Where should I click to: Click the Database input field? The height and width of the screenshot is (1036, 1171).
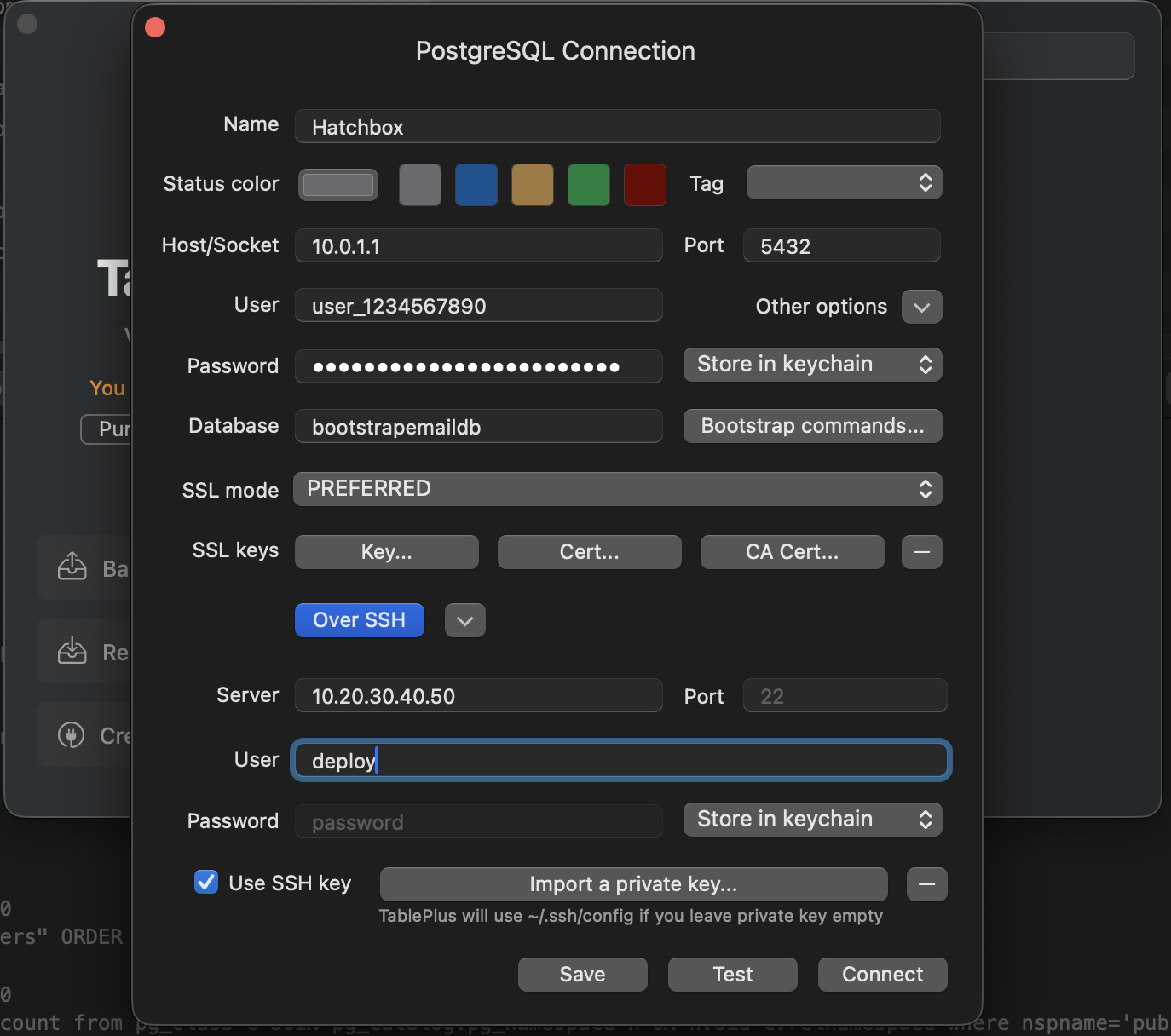pyautogui.click(x=478, y=427)
